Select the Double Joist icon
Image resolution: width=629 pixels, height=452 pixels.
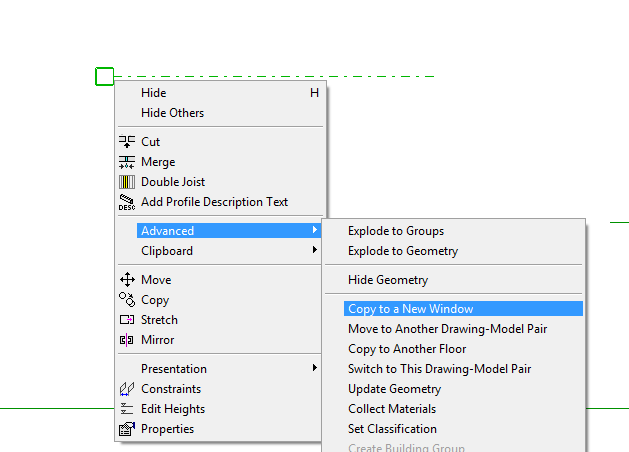point(127,182)
